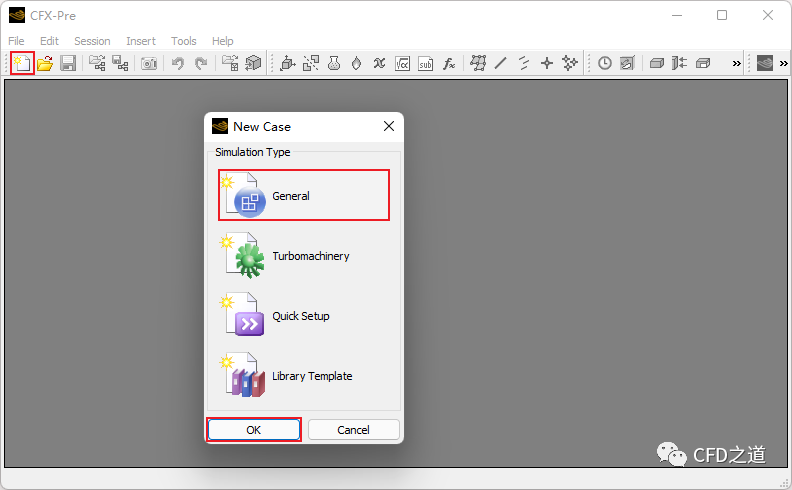Click the Undo arrow icon

[177, 63]
